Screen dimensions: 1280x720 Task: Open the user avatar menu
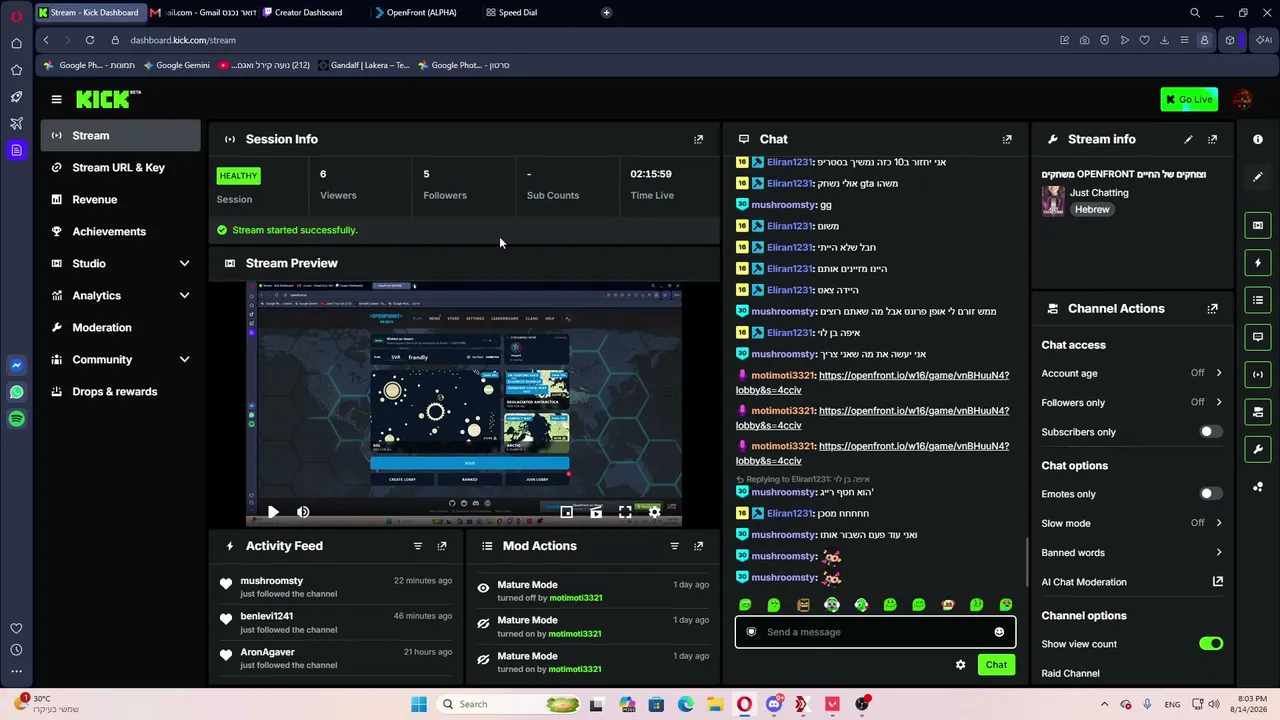click(1242, 99)
